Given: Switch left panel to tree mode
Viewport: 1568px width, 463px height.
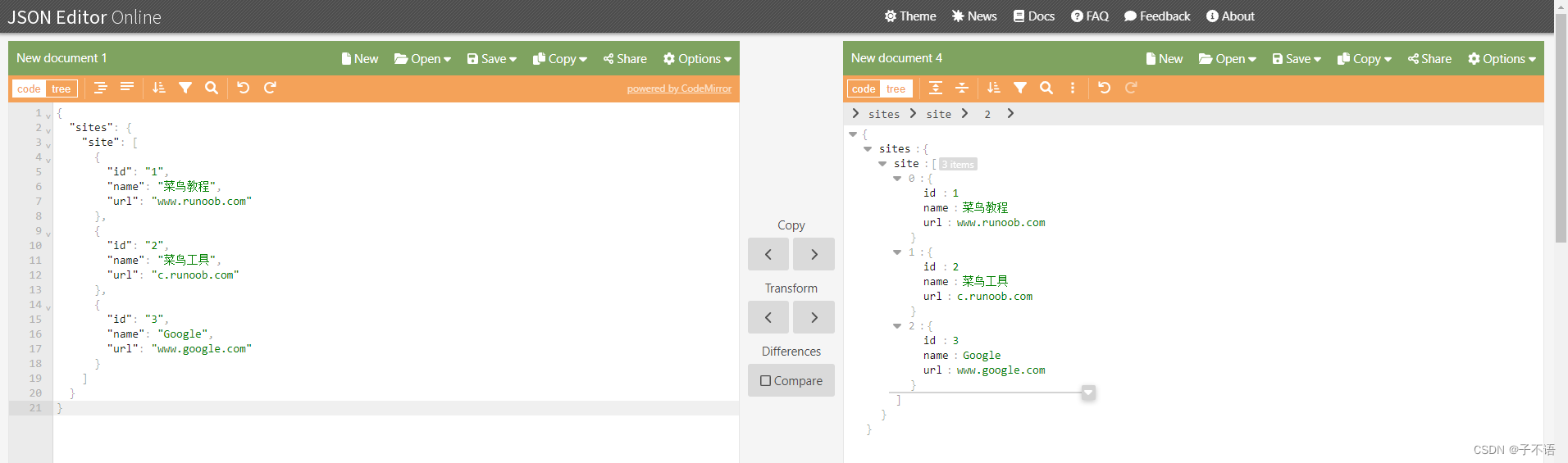Looking at the screenshot, I should click(x=61, y=89).
